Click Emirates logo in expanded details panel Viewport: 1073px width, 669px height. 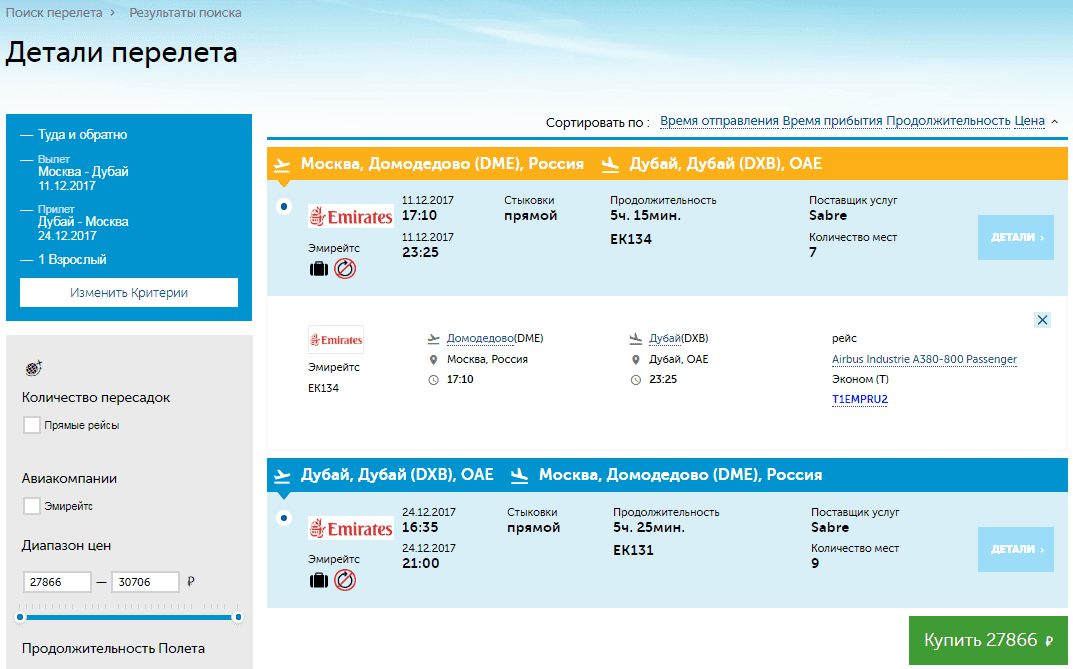point(336,340)
